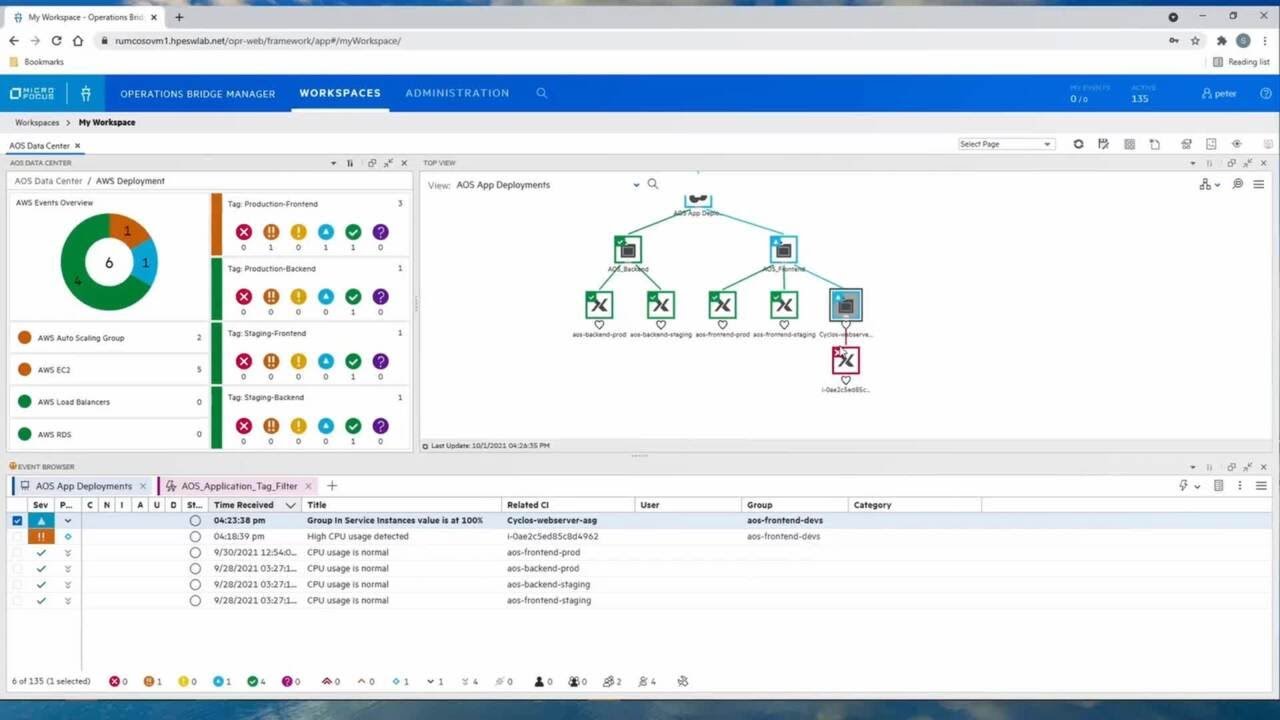
Task: Bookmark this page with the star icon
Action: pos(1195,41)
